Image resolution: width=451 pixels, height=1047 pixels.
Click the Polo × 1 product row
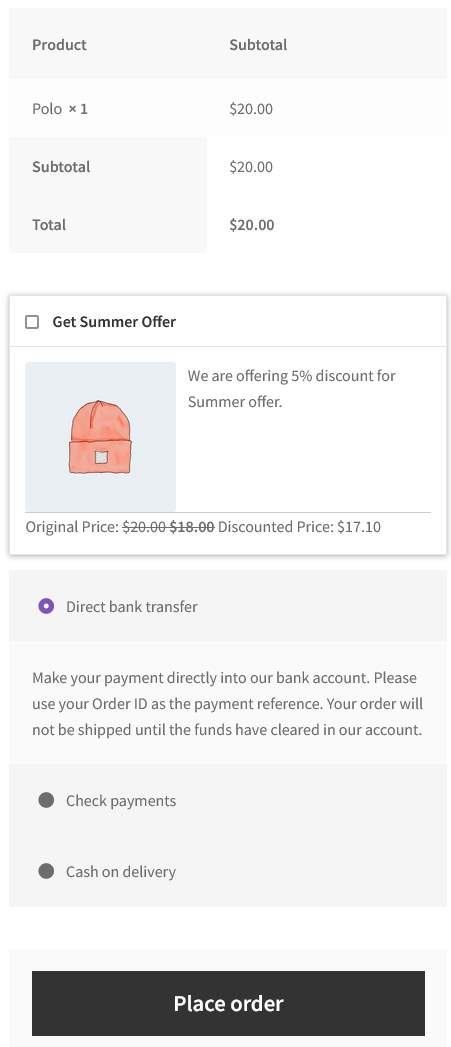point(228,108)
